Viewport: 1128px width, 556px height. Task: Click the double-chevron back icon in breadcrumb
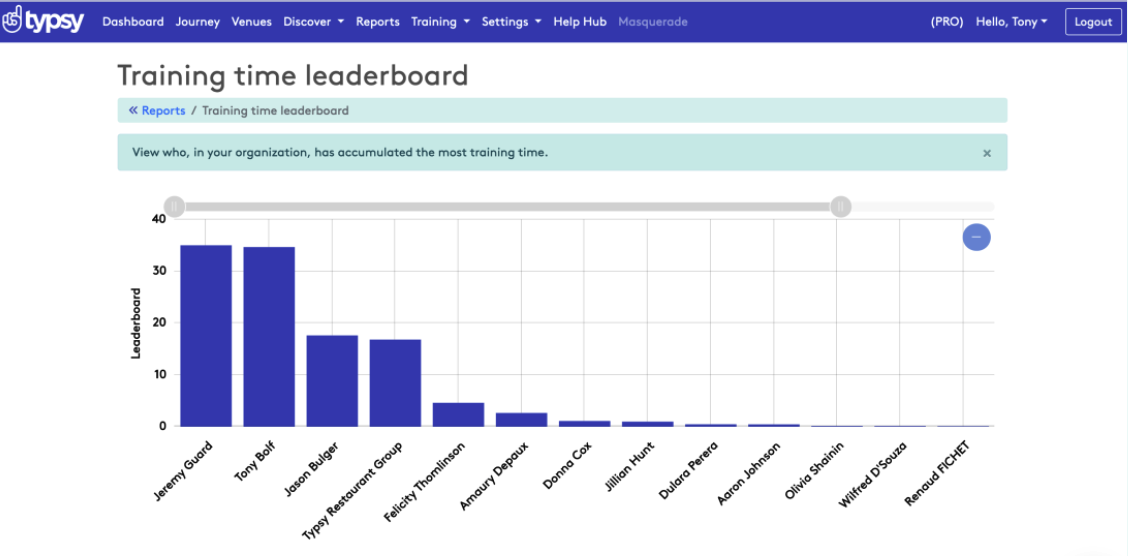[133, 111]
